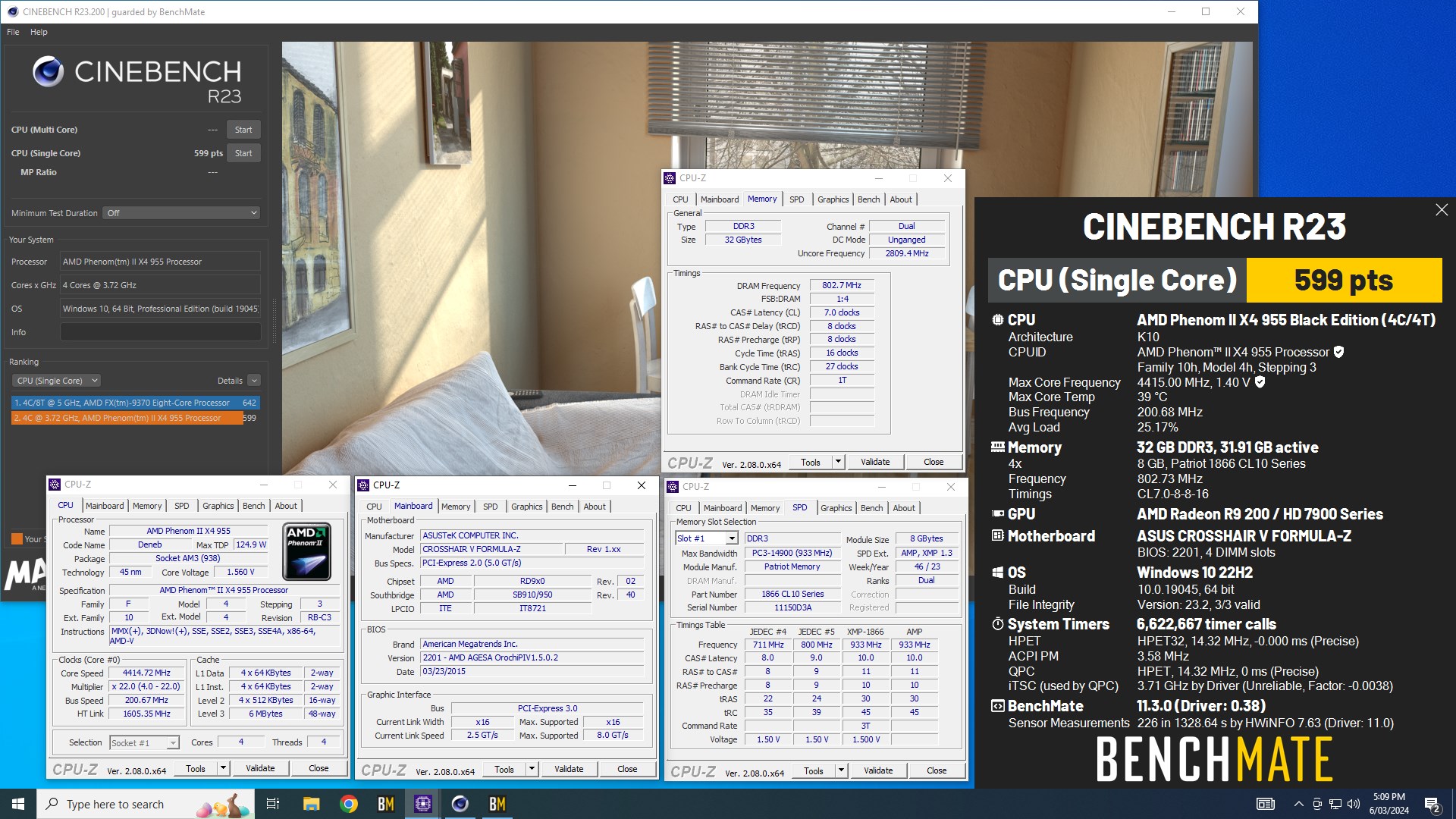Open the Minimum Test Duration dropdown
Screen dimensions: 1456x819
pyautogui.click(x=182, y=213)
